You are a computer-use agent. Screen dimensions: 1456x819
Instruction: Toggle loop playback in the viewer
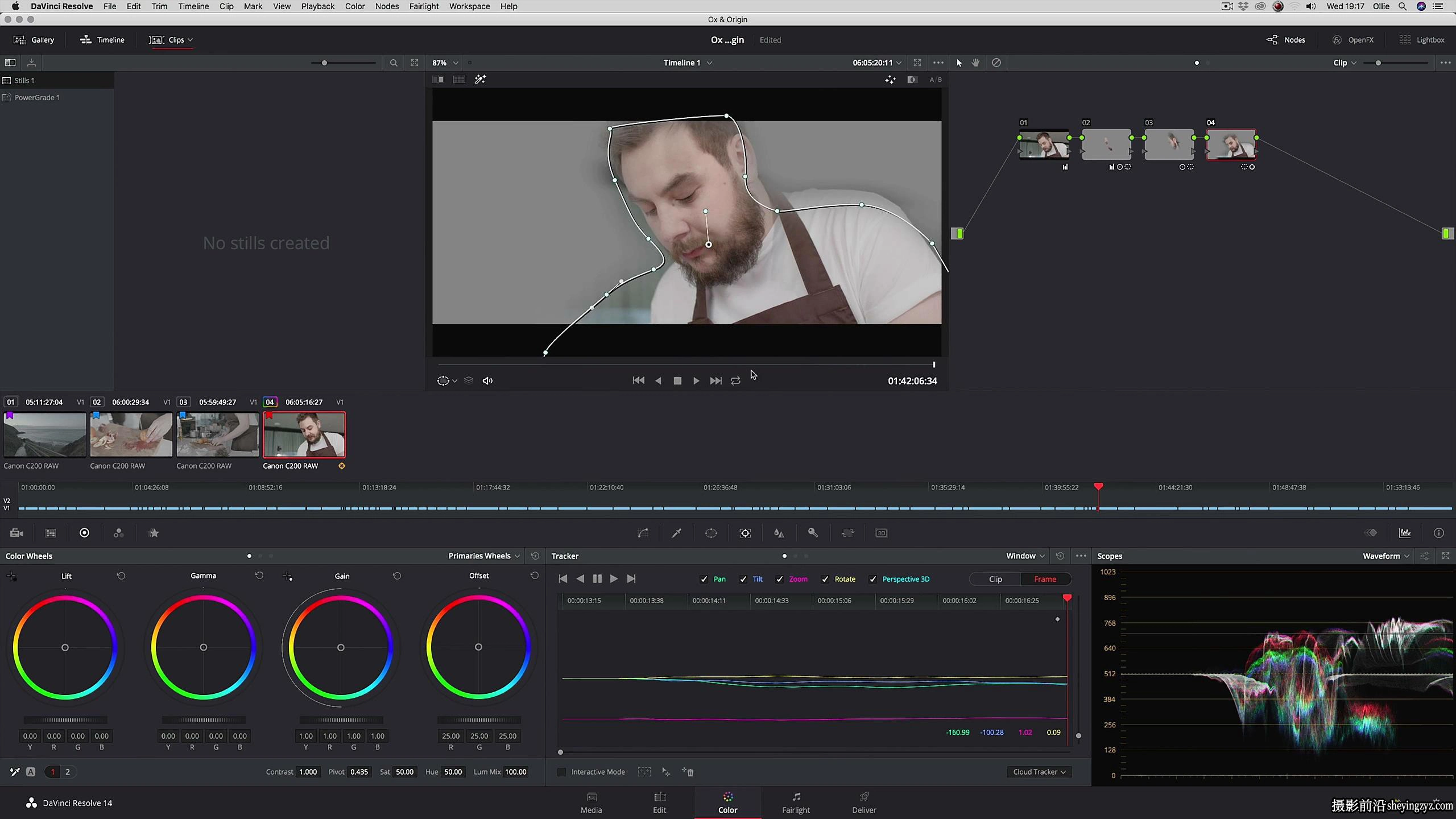pyautogui.click(x=735, y=380)
